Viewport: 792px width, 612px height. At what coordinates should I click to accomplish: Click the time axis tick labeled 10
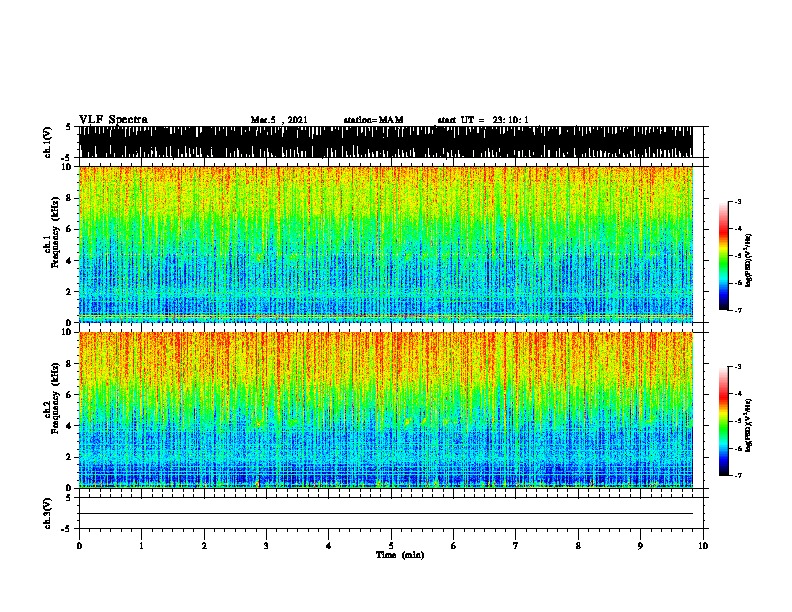point(703,545)
